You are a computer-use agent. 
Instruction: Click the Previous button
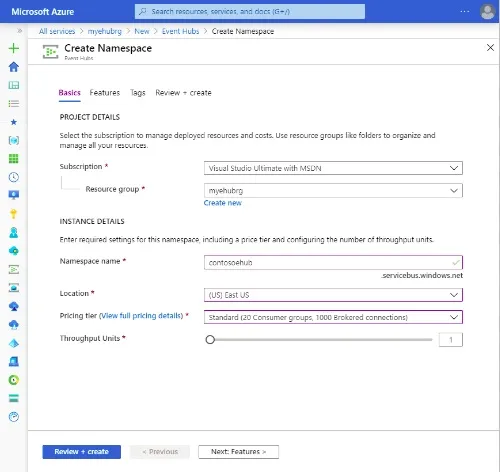(x=160, y=452)
